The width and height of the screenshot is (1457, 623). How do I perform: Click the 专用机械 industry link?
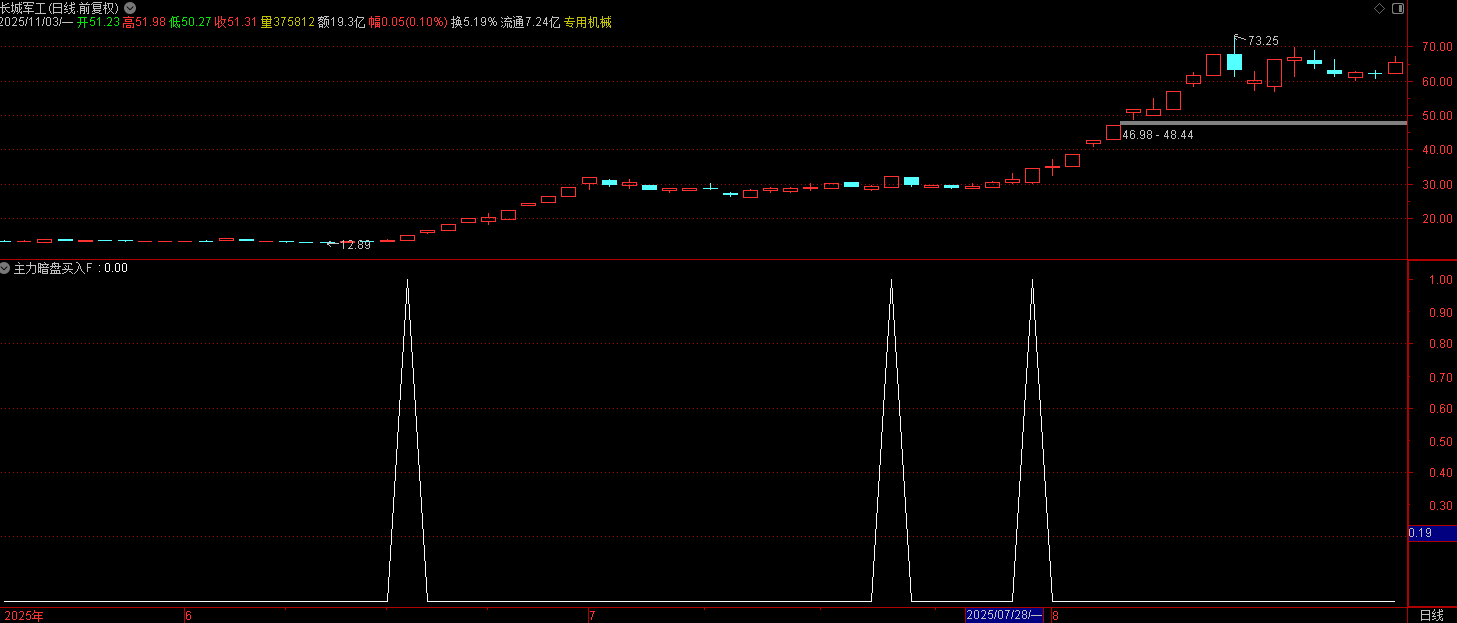pyautogui.click(x=588, y=22)
